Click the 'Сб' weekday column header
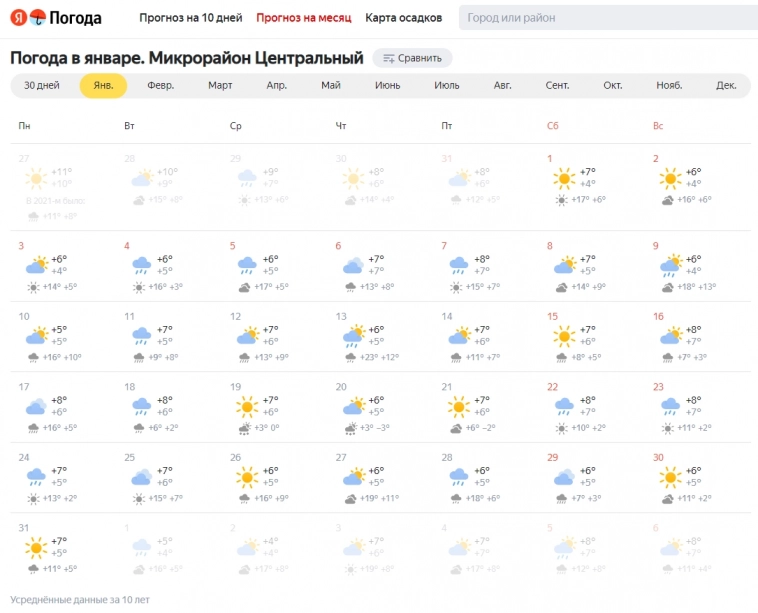The height and width of the screenshot is (613, 758). (x=553, y=126)
